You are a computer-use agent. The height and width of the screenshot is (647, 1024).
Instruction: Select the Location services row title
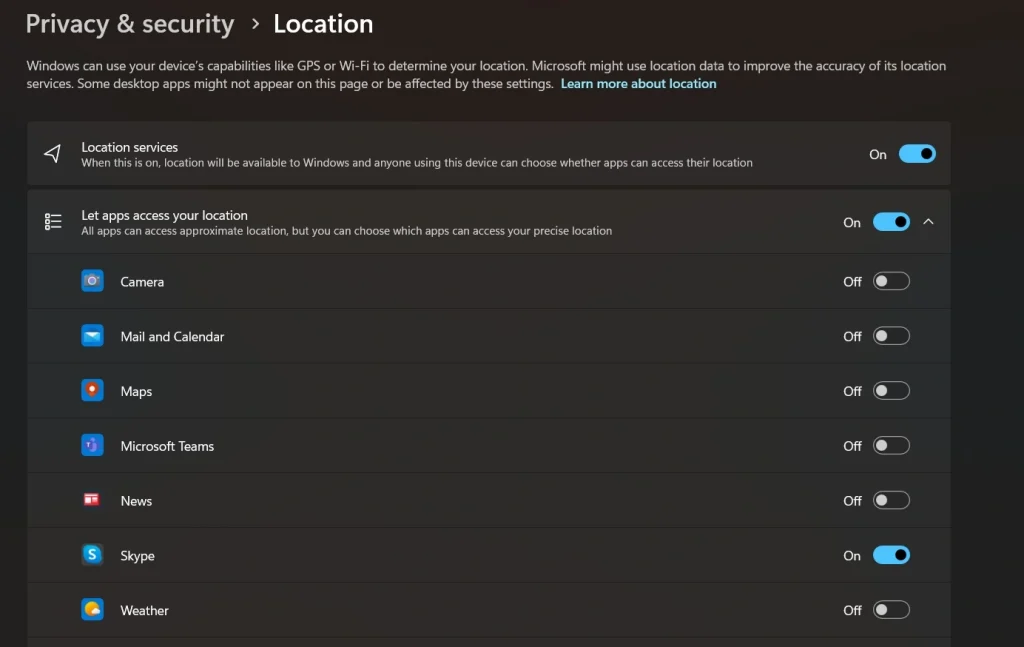(x=130, y=147)
